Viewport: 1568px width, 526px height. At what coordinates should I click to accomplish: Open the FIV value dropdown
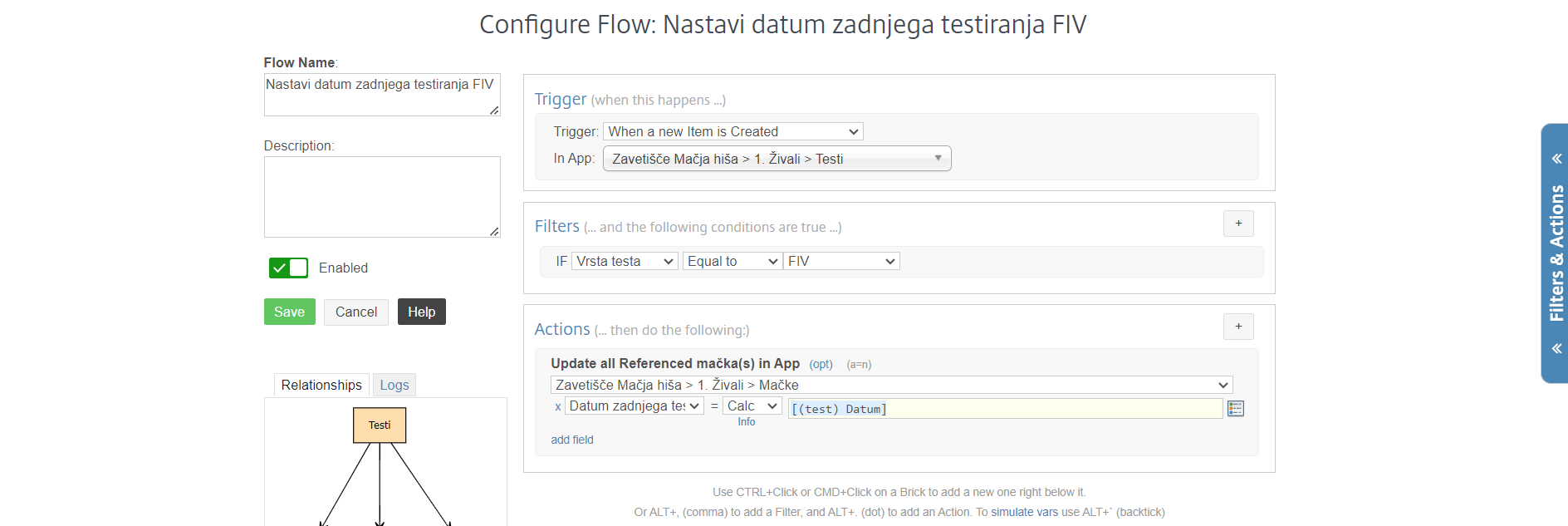(x=840, y=261)
